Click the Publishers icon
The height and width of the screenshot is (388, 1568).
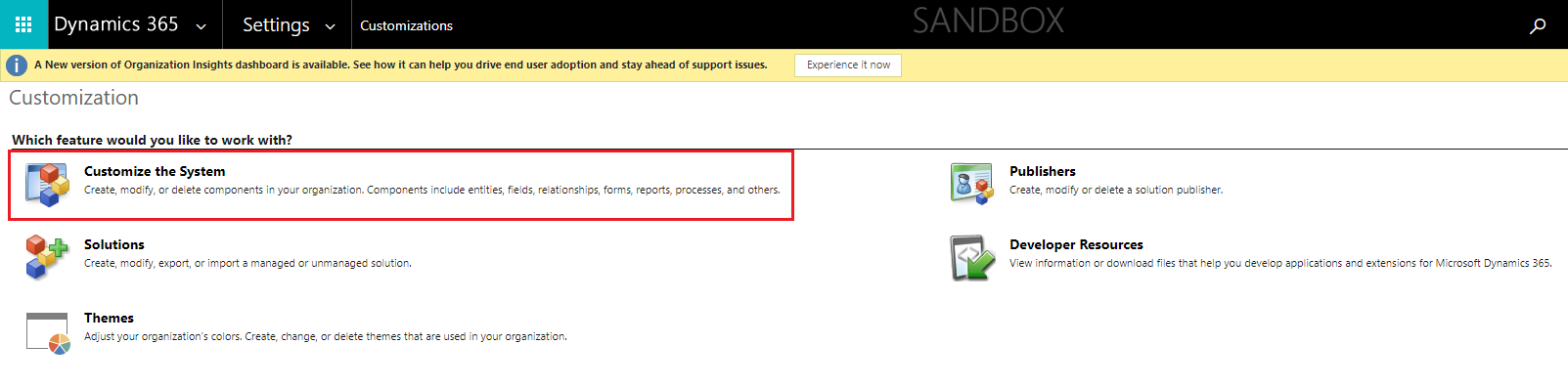(971, 184)
